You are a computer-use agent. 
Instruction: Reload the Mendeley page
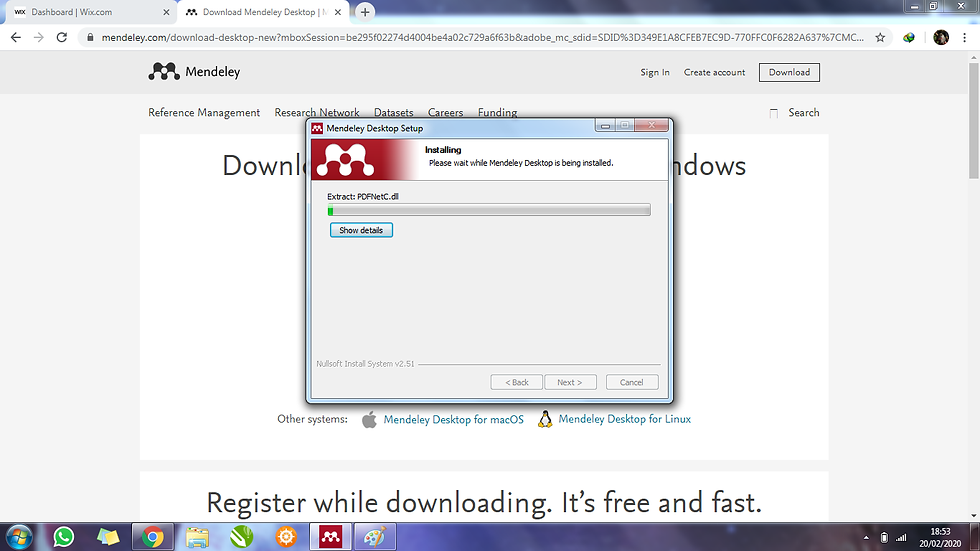pos(61,37)
